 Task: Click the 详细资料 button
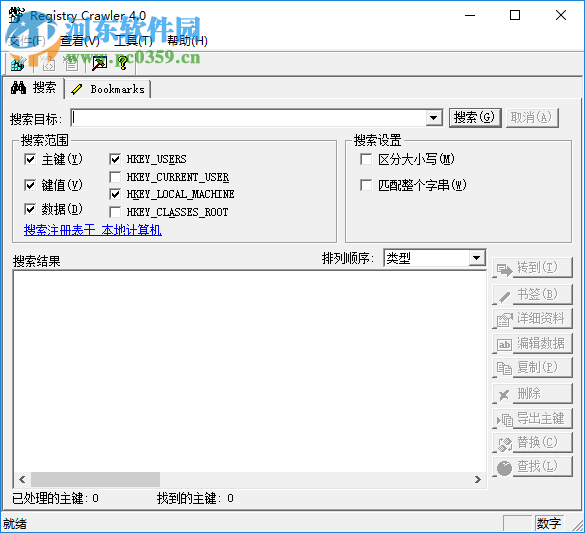(532, 319)
